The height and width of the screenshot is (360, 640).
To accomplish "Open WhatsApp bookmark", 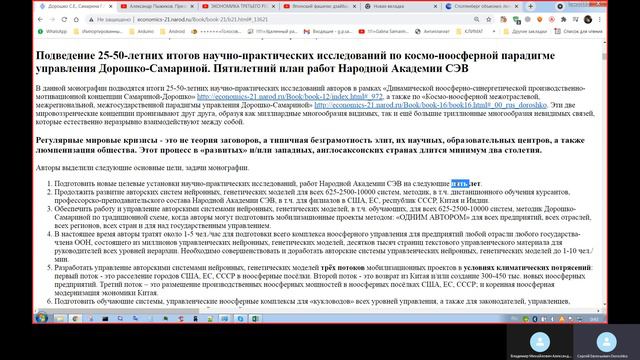I will coord(52,31).
